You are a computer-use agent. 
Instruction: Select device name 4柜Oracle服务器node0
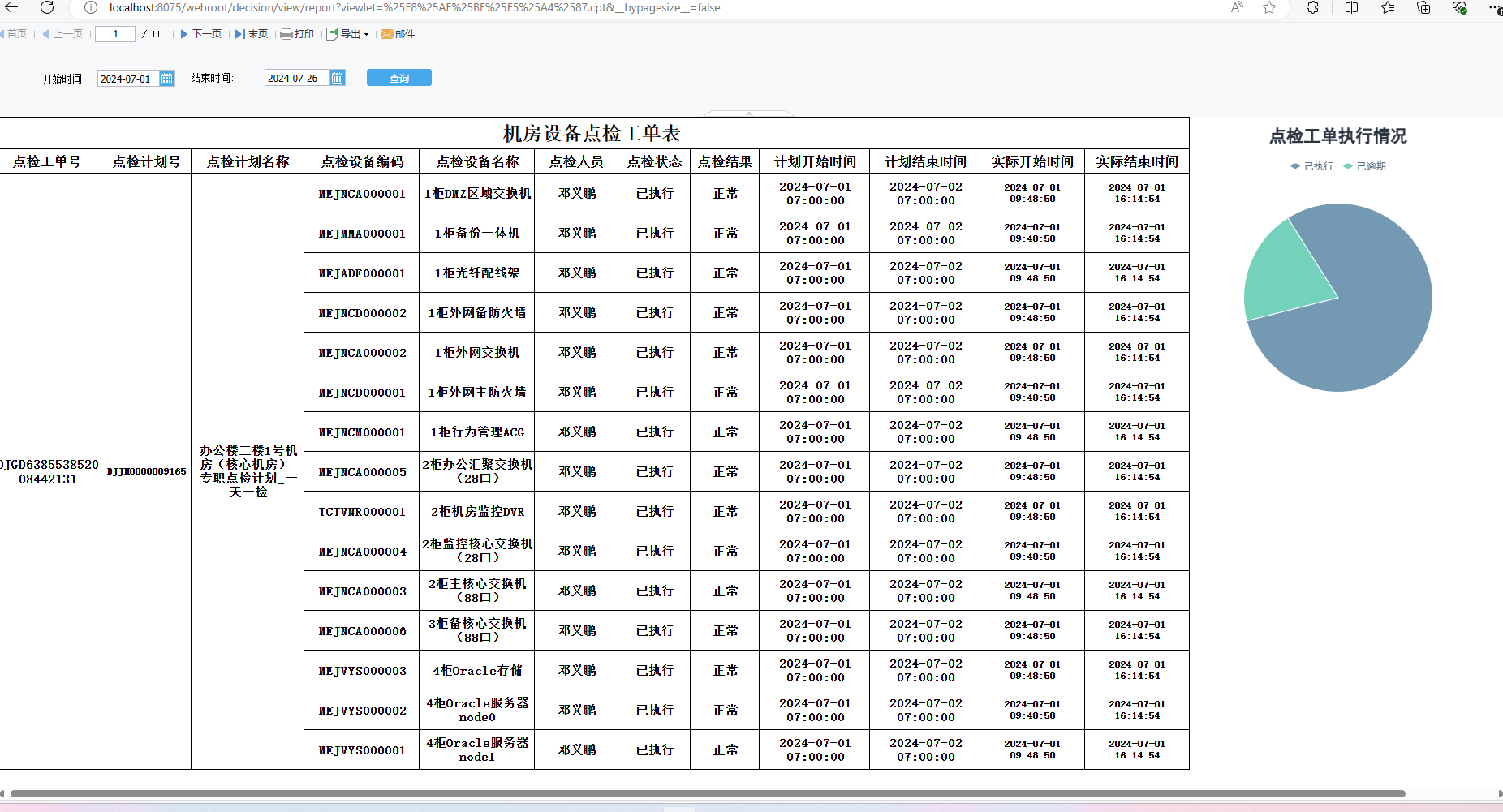coord(477,711)
